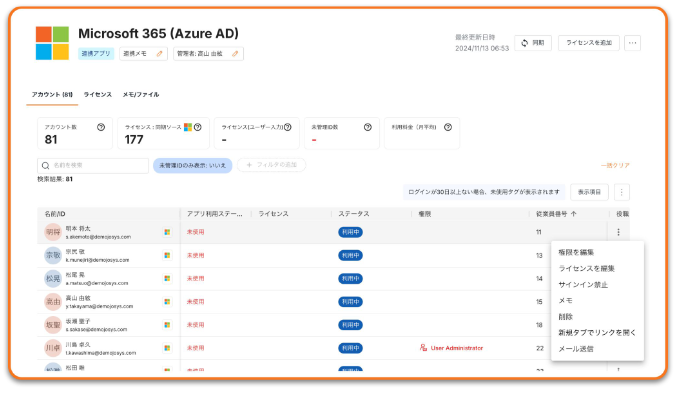Switch to the アカウント (81) tab
677x396 pixels.
pyautogui.click(x=52, y=95)
